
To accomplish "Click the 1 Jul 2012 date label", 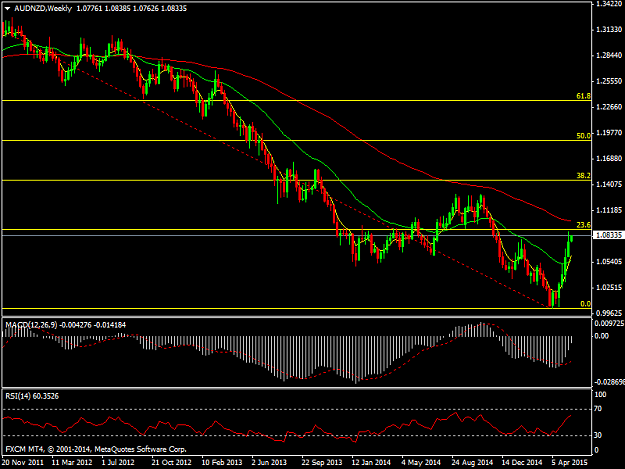I will click(118, 463).
